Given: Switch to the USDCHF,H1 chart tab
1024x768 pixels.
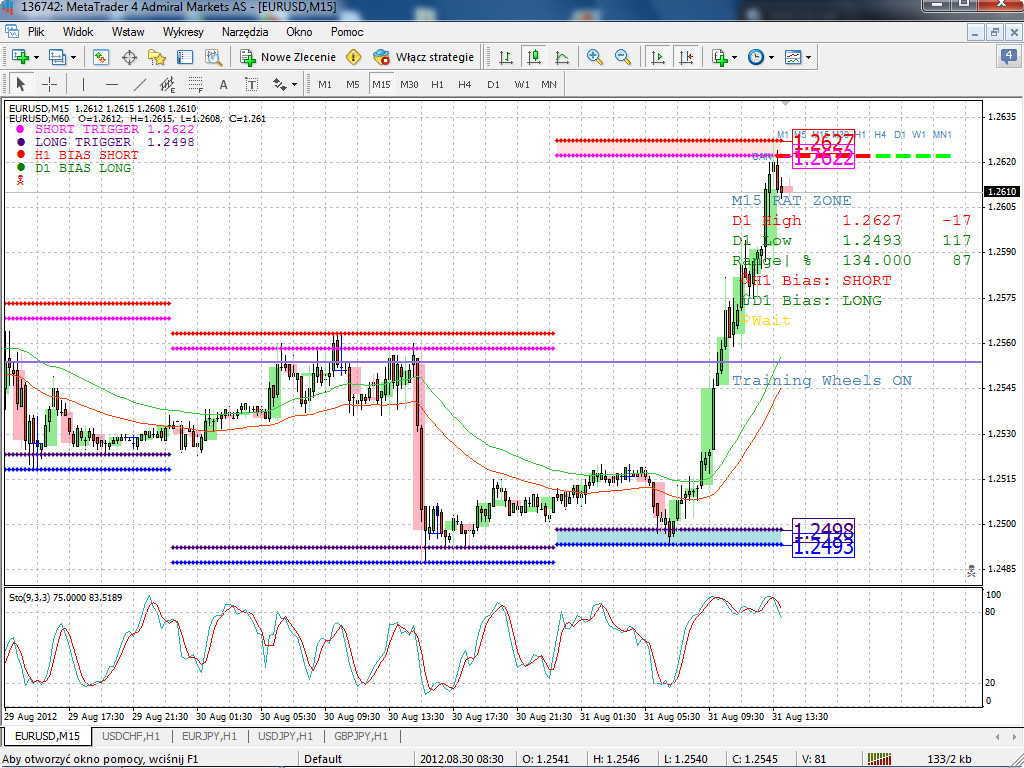Looking at the screenshot, I should coord(133,737).
